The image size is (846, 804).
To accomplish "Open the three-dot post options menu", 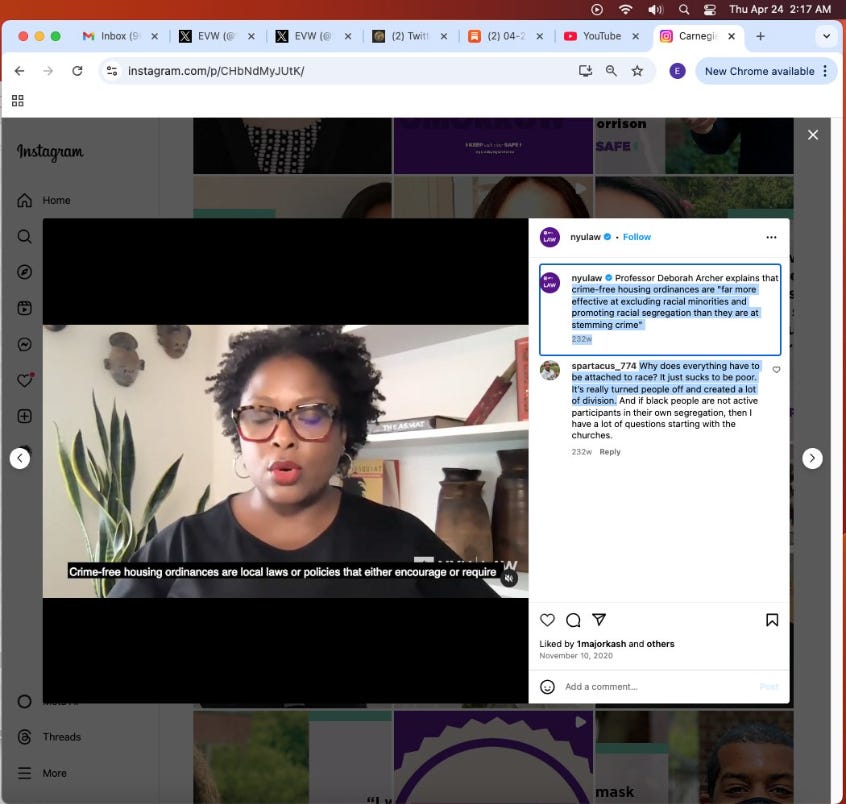I will tap(772, 237).
